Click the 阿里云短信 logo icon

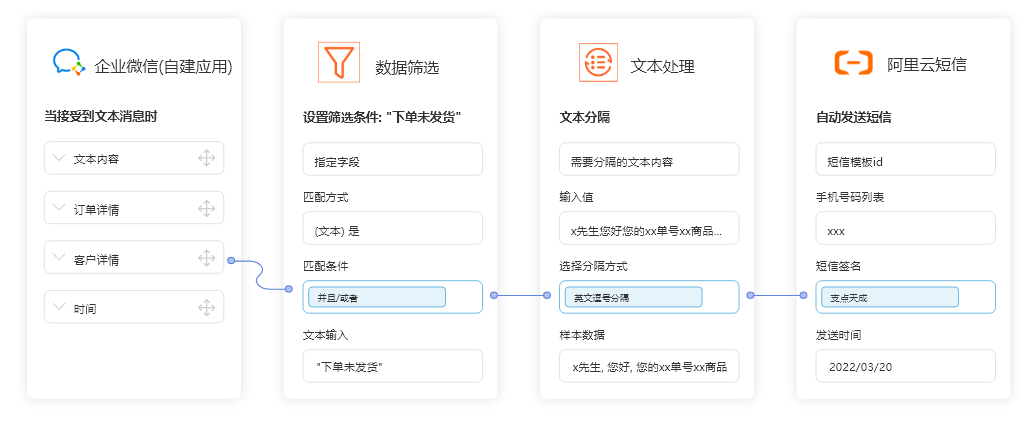click(x=853, y=64)
